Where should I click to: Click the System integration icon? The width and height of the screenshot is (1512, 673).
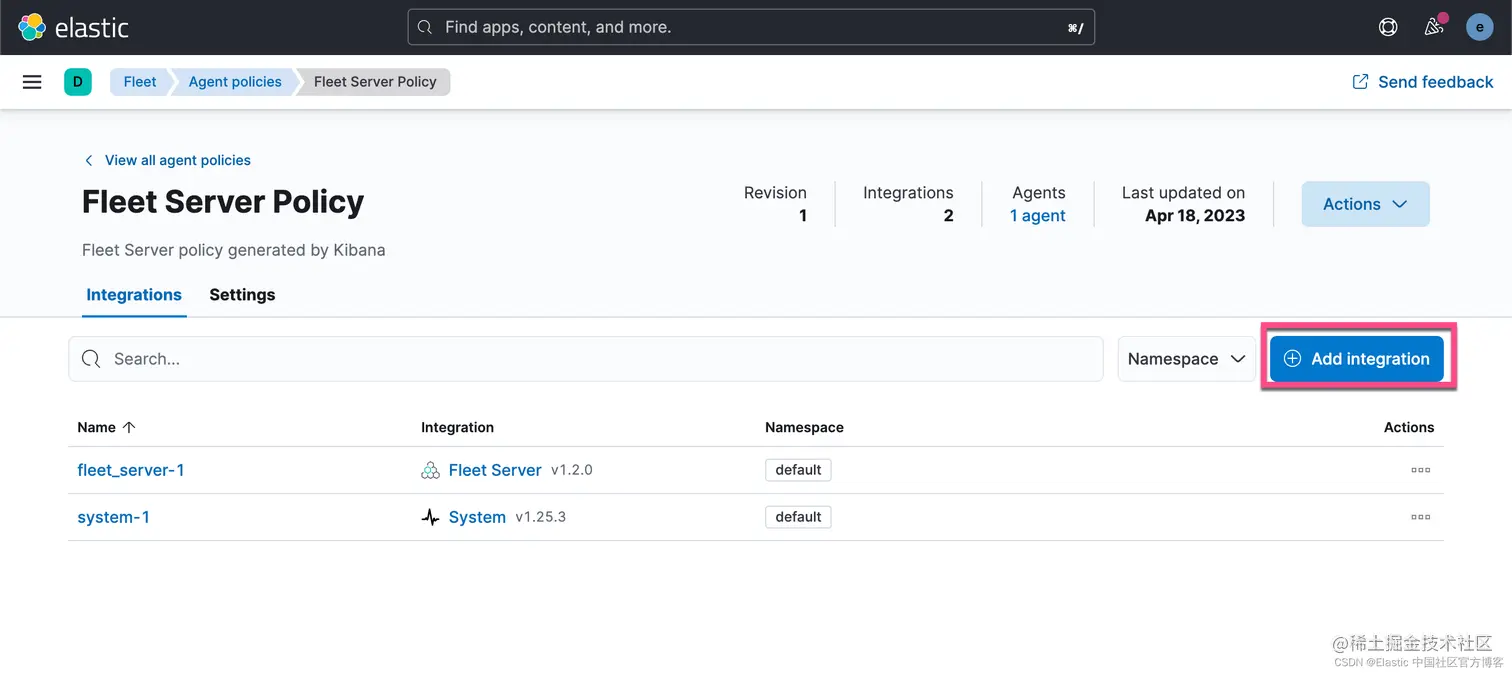(x=430, y=517)
